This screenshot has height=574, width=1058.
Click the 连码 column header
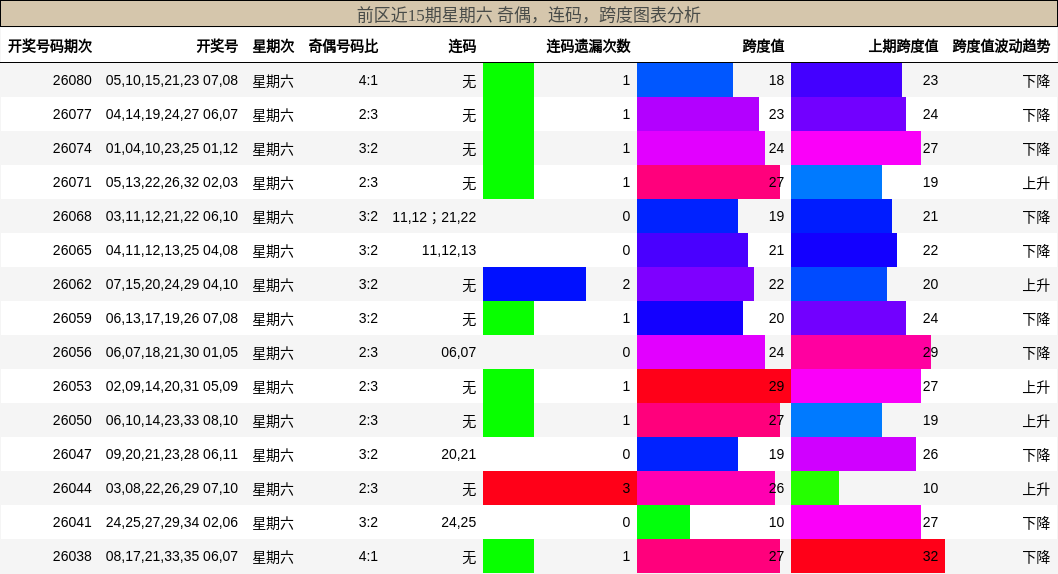tap(462, 46)
